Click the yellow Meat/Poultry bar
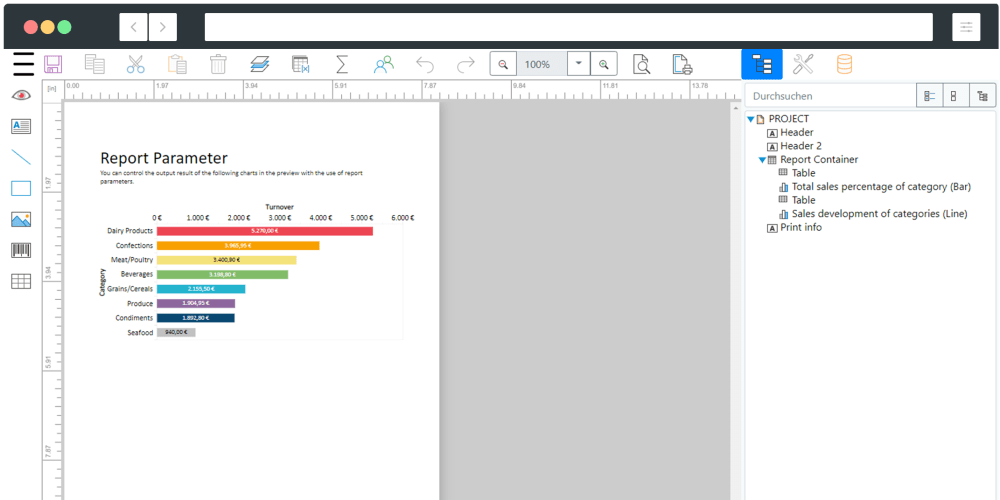The height and width of the screenshot is (500, 1000). click(226, 260)
